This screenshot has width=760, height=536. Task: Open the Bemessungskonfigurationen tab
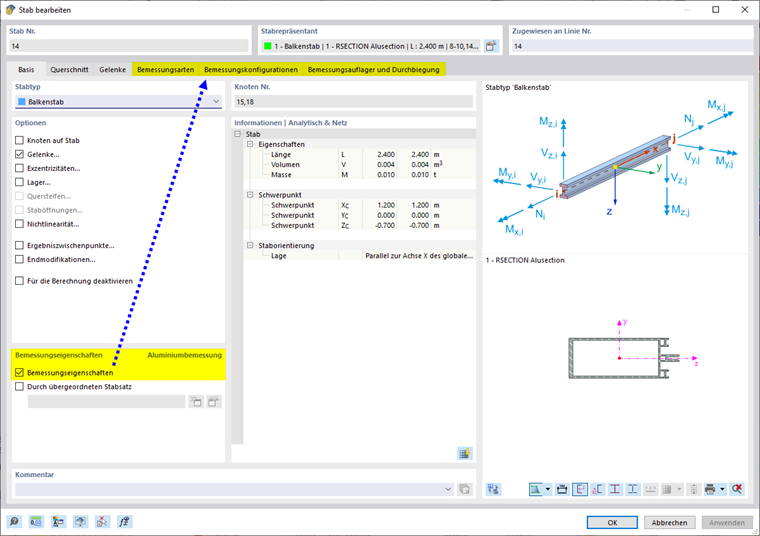pos(251,69)
